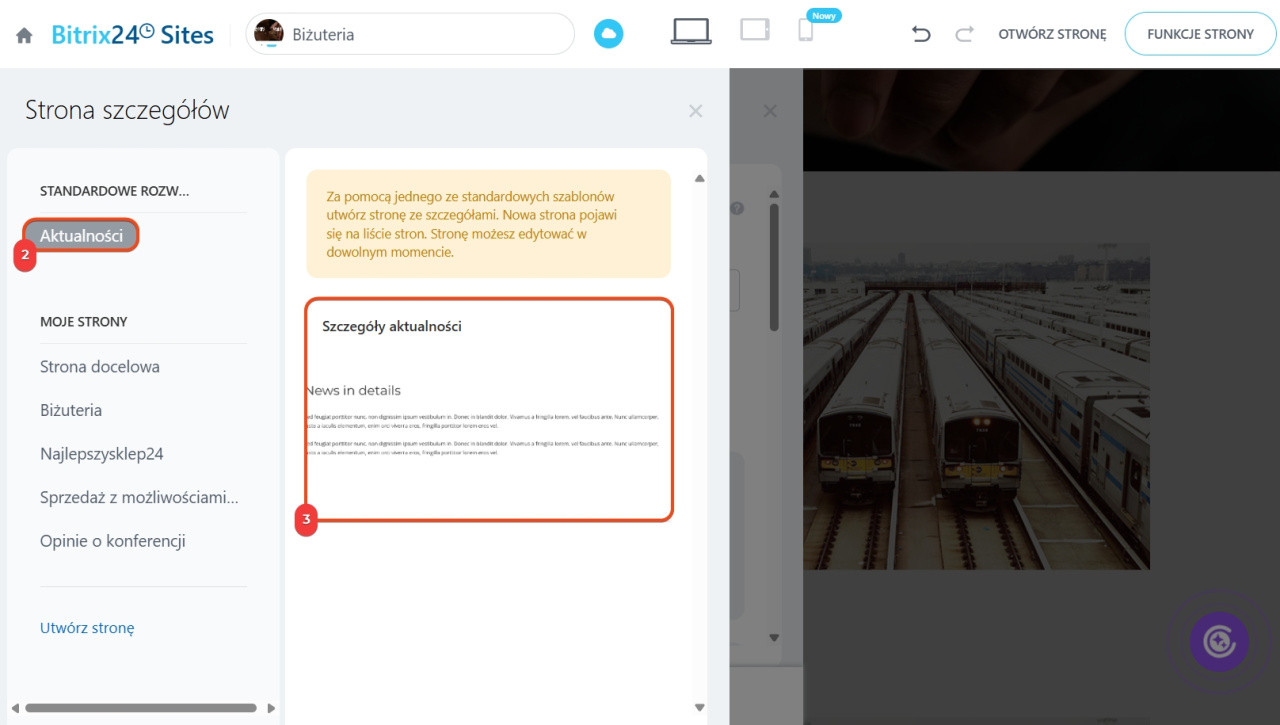Click left arrow of sidebar horizontal scrollbar
Image resolution: width=1280 pixels, height=725 pixels.
pyautogui.click(x=15, y=708)
